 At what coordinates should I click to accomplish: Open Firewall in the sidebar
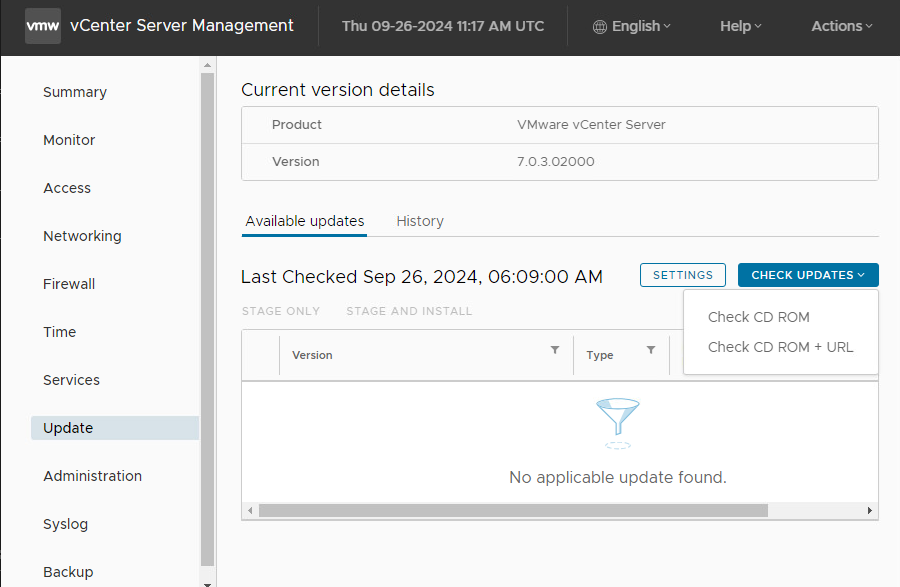point(69,284)
